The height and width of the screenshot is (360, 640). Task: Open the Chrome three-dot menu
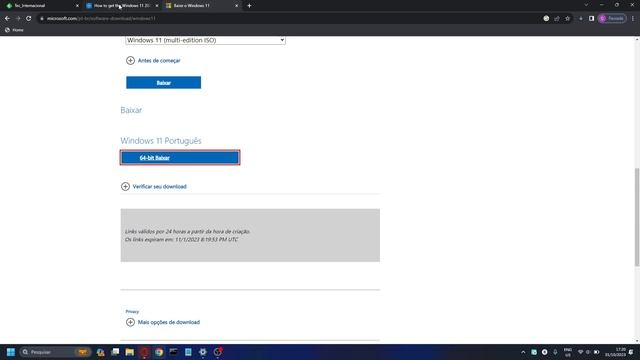(633, 18)
